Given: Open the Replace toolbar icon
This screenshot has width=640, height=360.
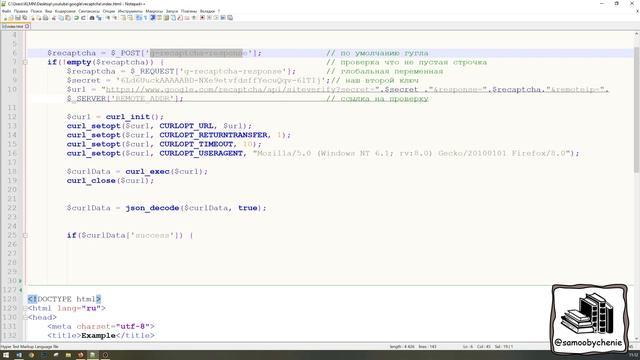Looking at the screenshot, I should pos(99,18).
